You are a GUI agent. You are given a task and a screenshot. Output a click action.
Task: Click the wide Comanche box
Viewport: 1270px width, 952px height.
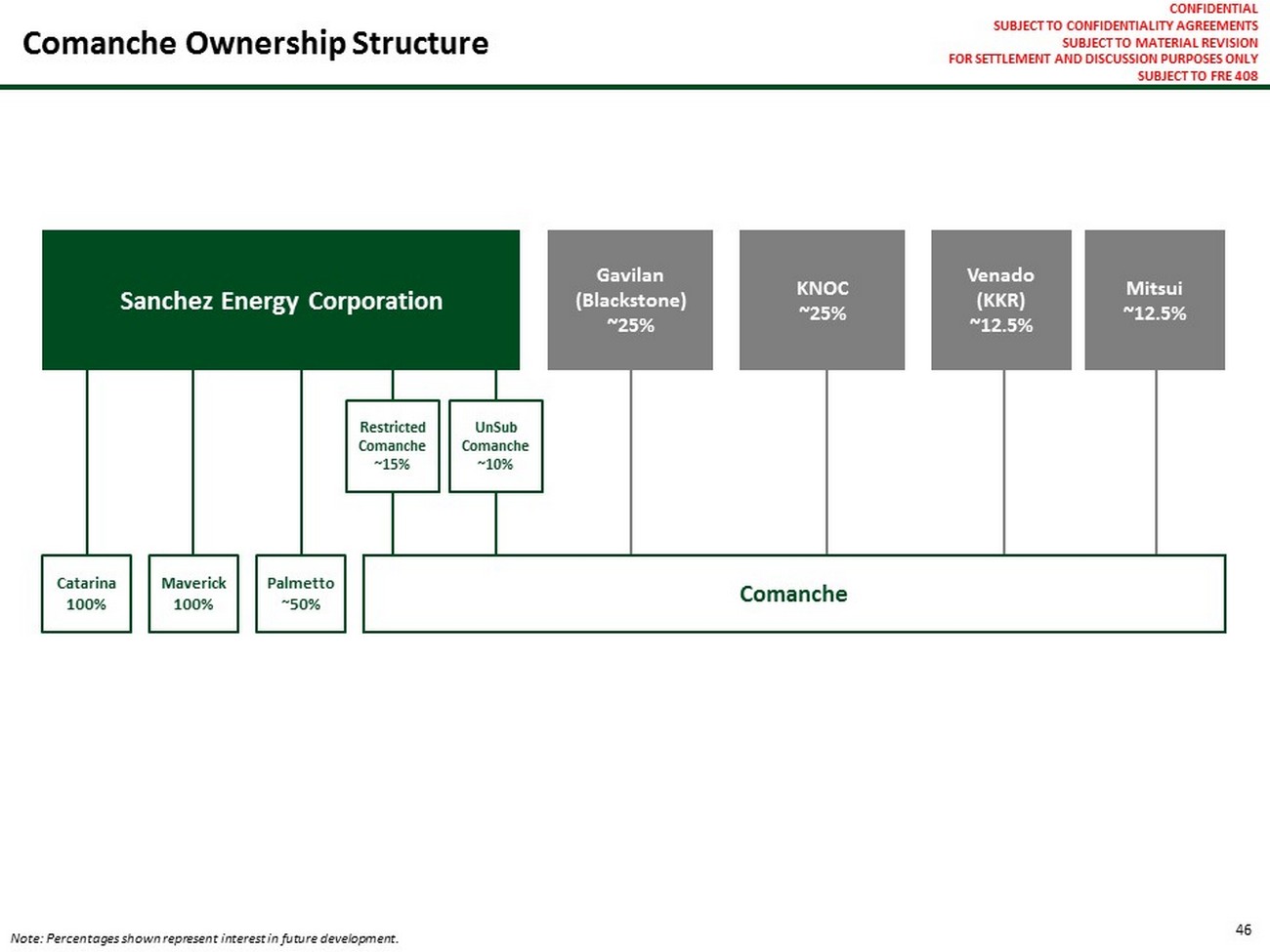tap(793, 594)
